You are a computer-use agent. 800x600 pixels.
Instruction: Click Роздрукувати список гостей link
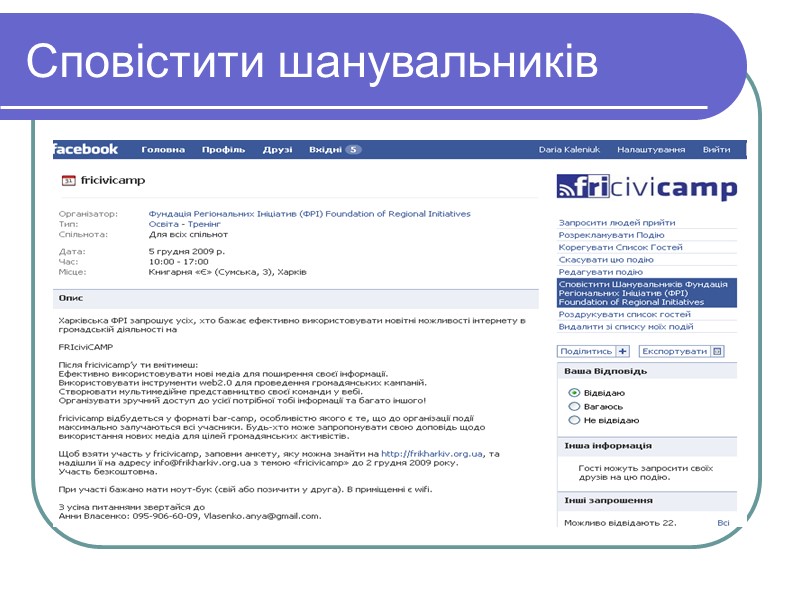pos(624,314)
